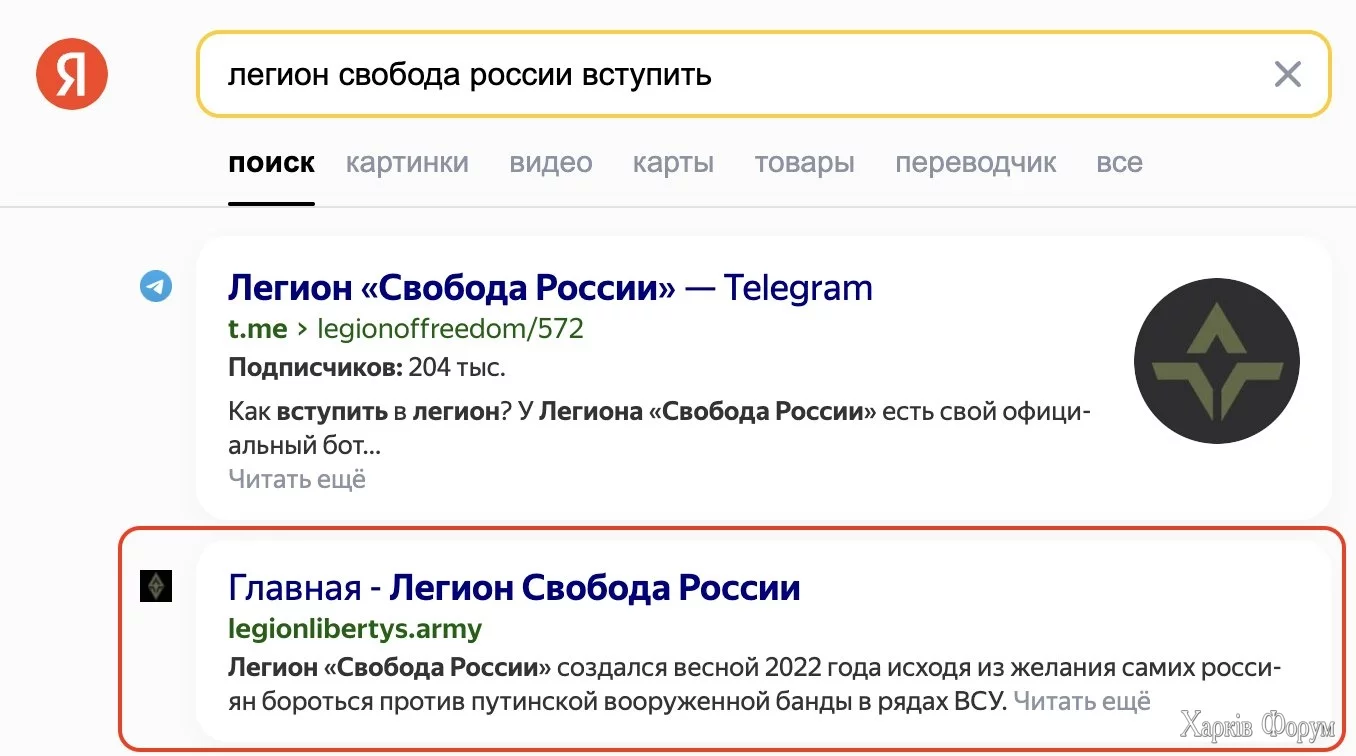Clear the search query with the X
The image size is (1356, 756).
(1287, 74)
